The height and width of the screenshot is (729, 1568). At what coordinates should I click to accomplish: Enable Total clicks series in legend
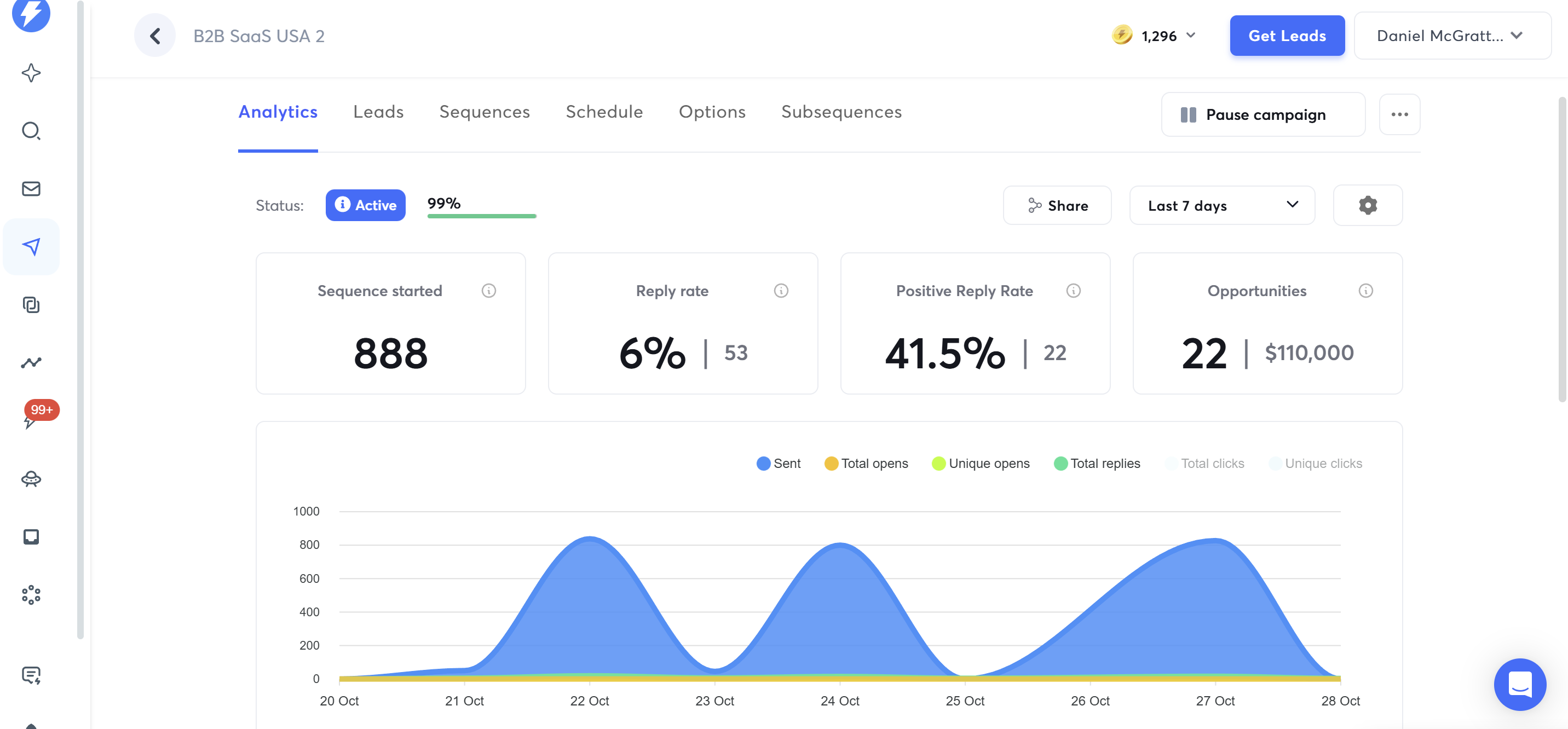[1204, 464]
